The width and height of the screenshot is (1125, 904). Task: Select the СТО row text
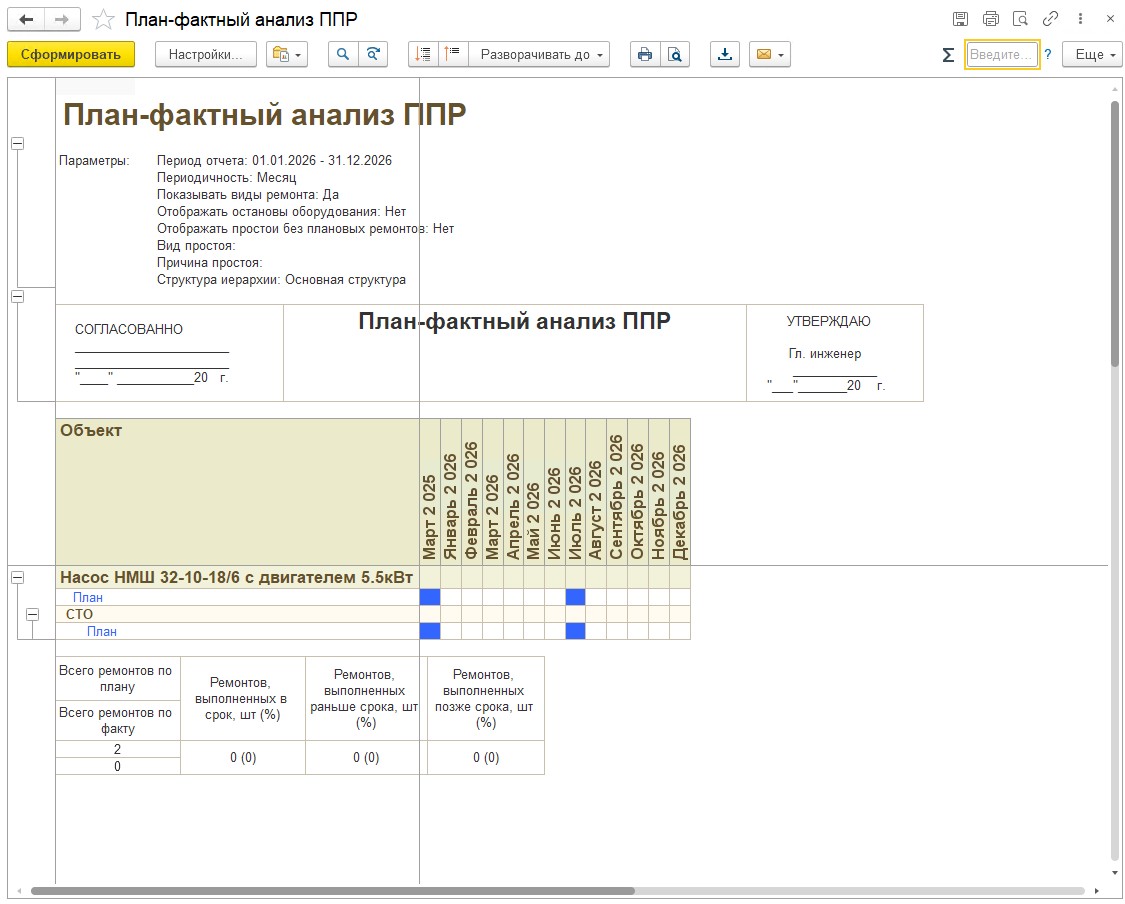[x=80, y=614]
